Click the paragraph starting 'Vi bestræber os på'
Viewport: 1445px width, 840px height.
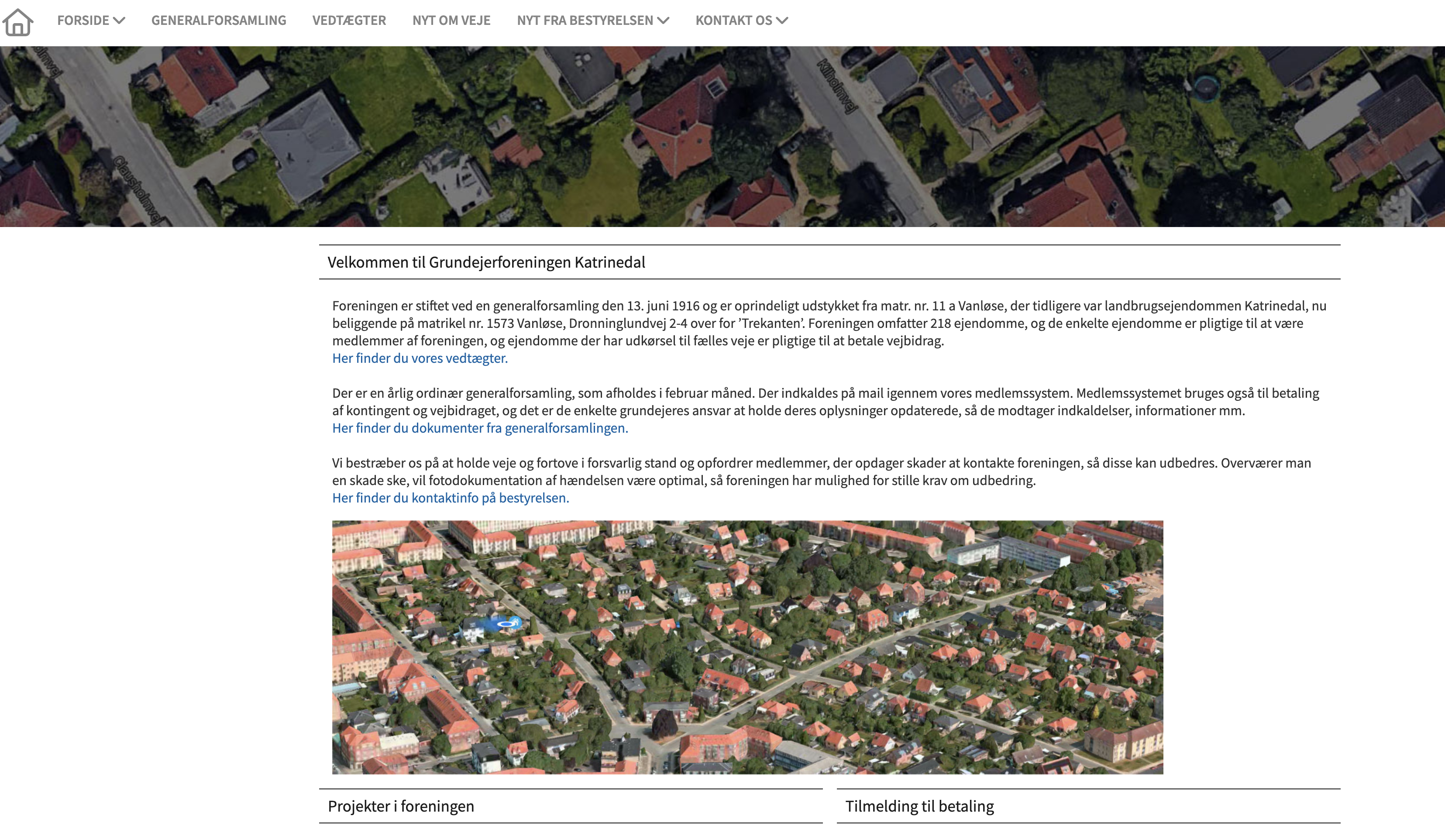click(822, 472)
